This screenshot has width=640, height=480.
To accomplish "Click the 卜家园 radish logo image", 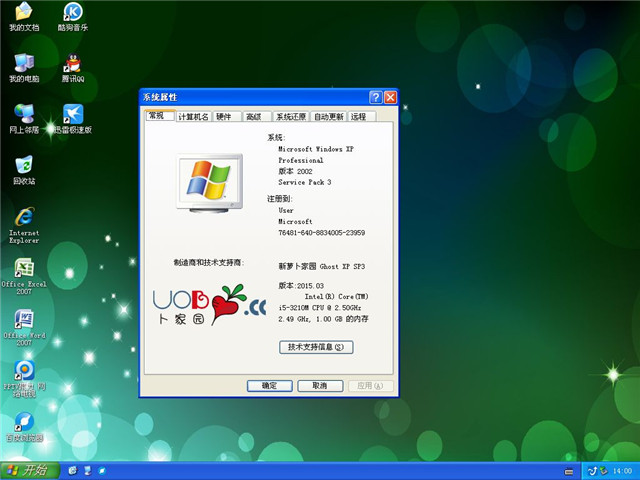I will pyautogui.click(x=209, y=304).
